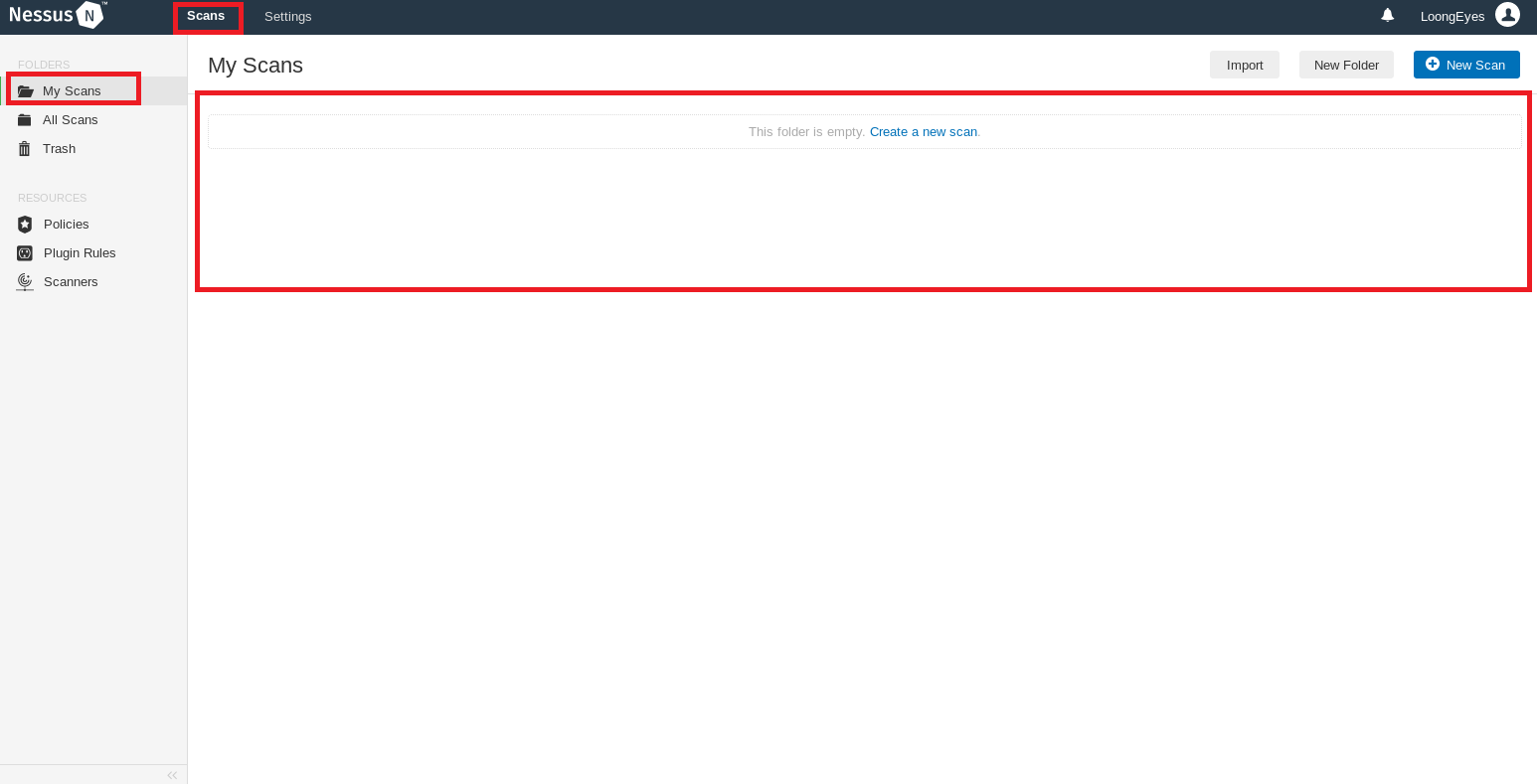
Task: Click the New Folder button
Action: coord(1346,65)
